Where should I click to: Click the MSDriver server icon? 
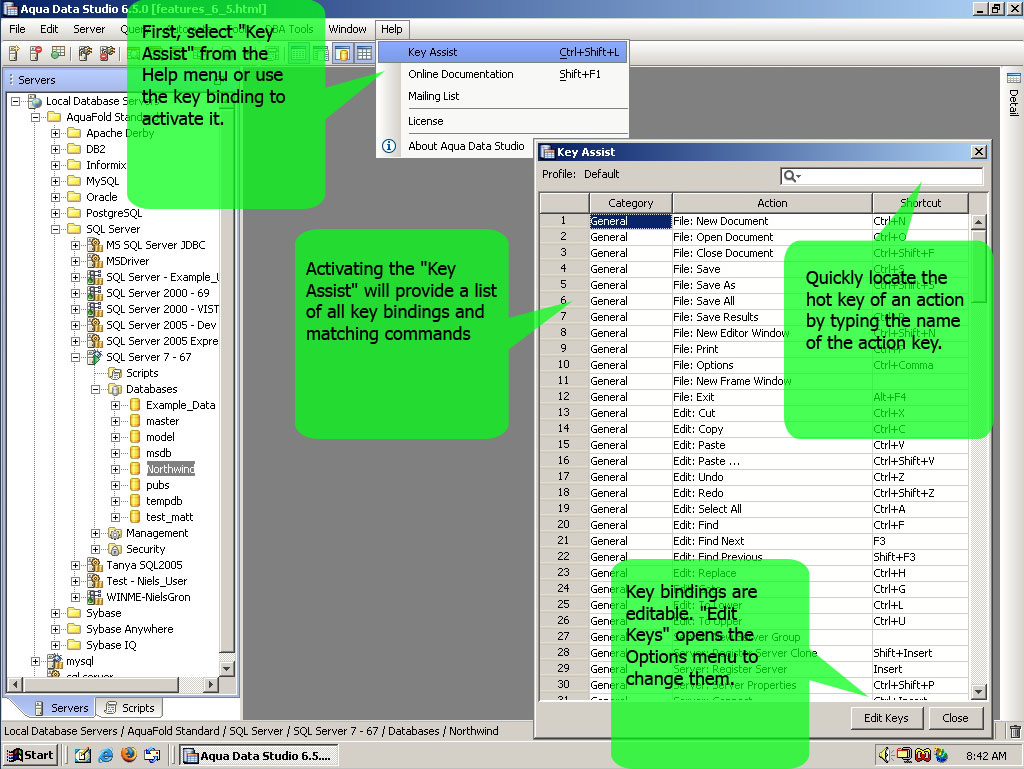click(x=95, y=261)
